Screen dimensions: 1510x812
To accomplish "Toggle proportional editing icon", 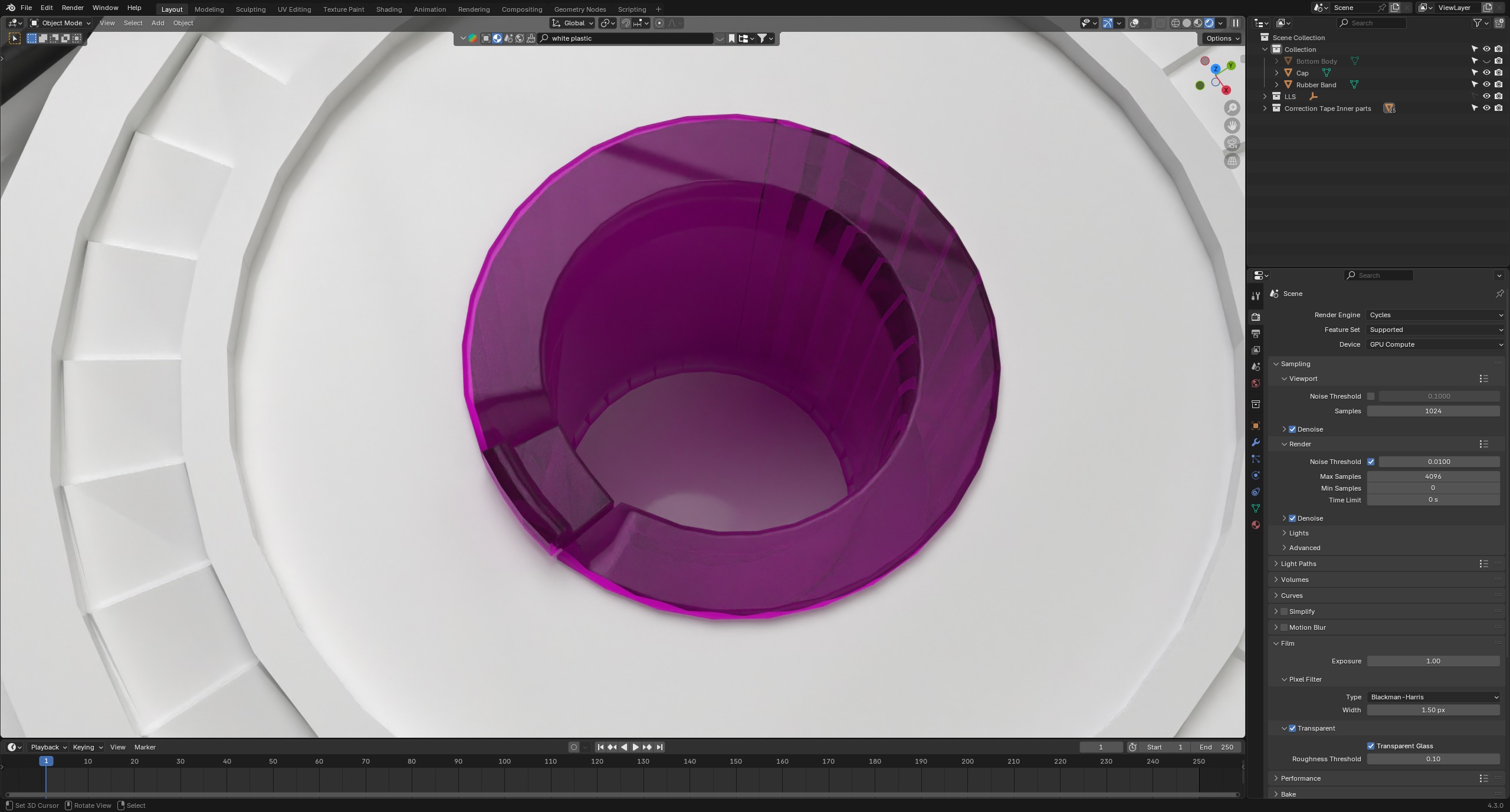I will 659,23.
